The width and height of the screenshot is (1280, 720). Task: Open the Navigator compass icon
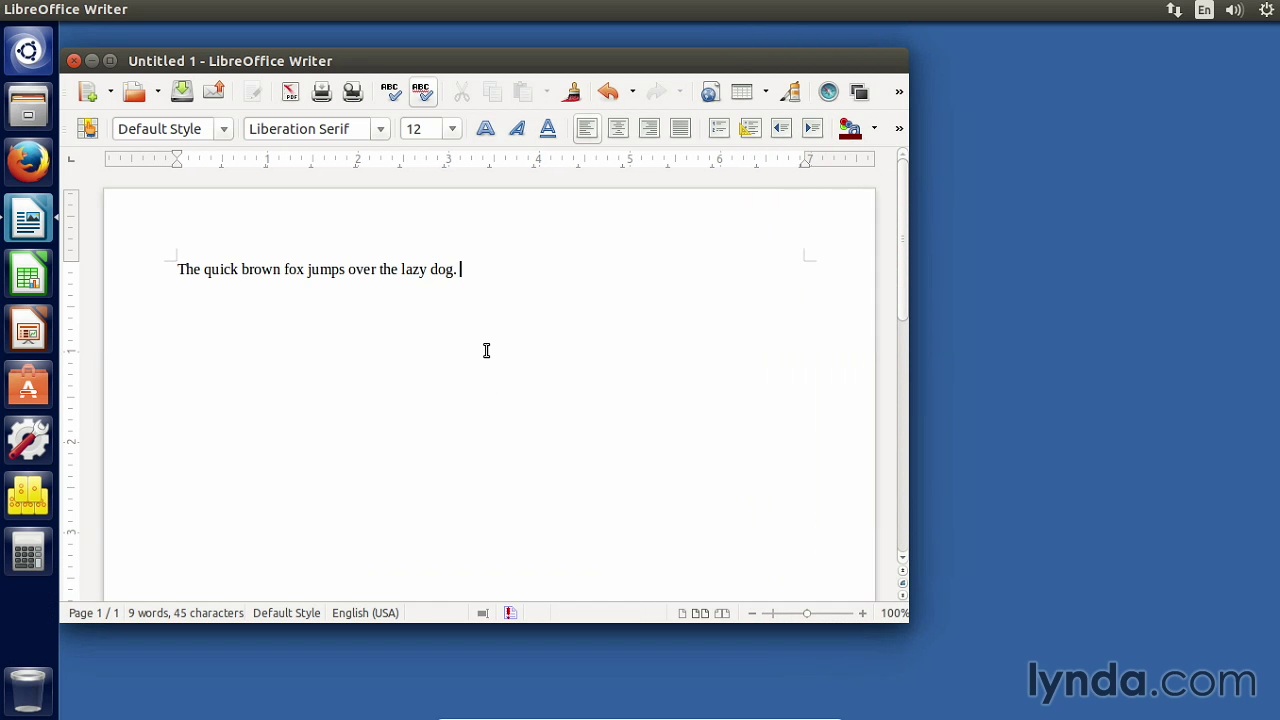pos(828,92)
